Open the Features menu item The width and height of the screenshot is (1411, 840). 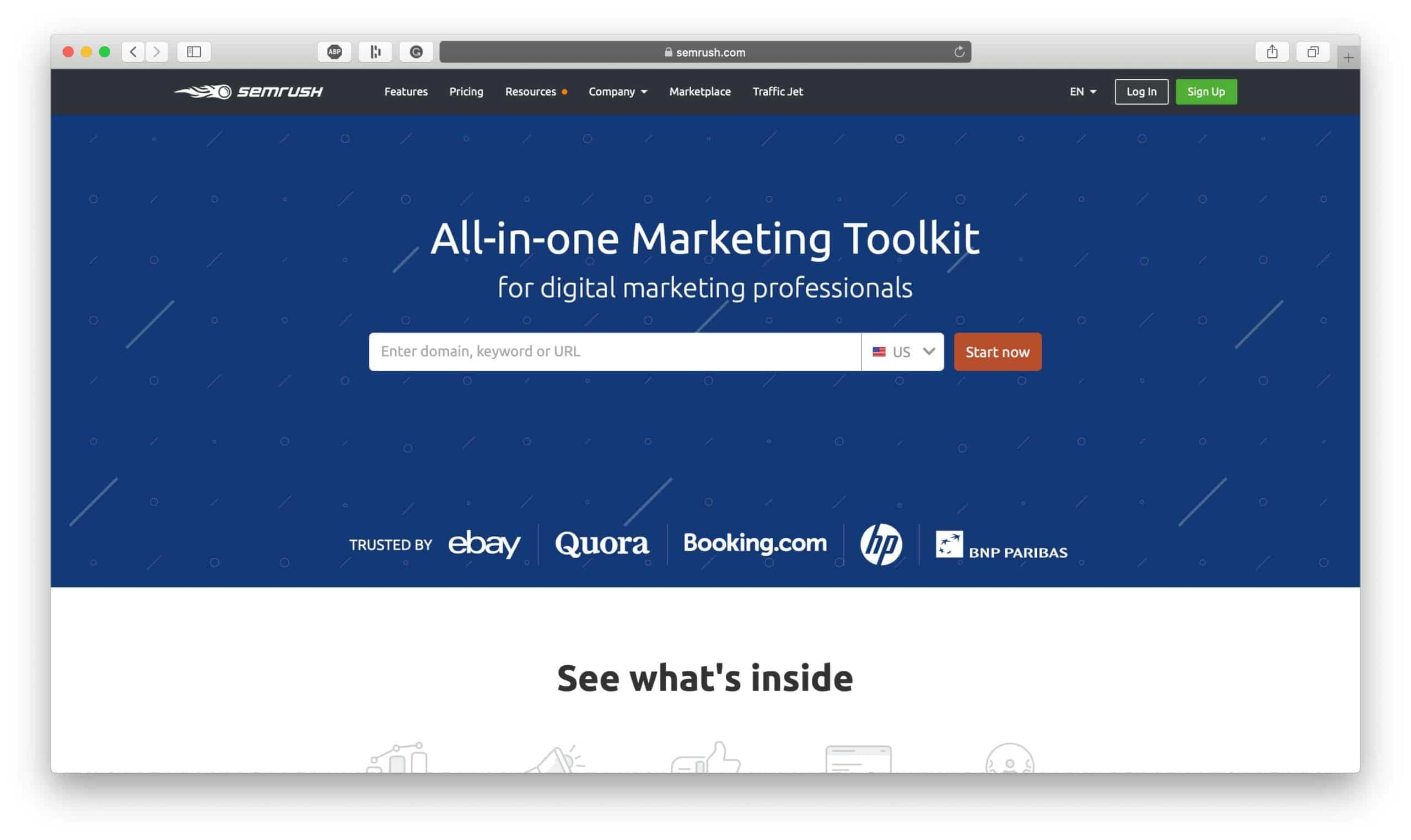point(405,91)
